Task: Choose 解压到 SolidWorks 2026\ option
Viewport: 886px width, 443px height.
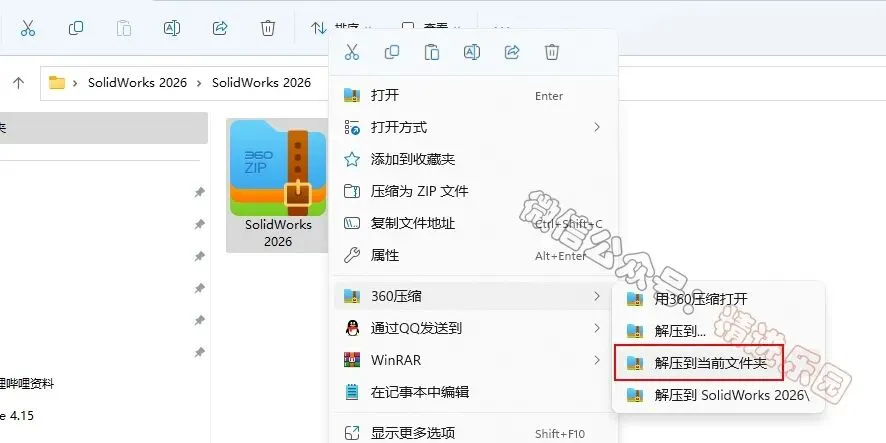Action: tap(719, 395)
